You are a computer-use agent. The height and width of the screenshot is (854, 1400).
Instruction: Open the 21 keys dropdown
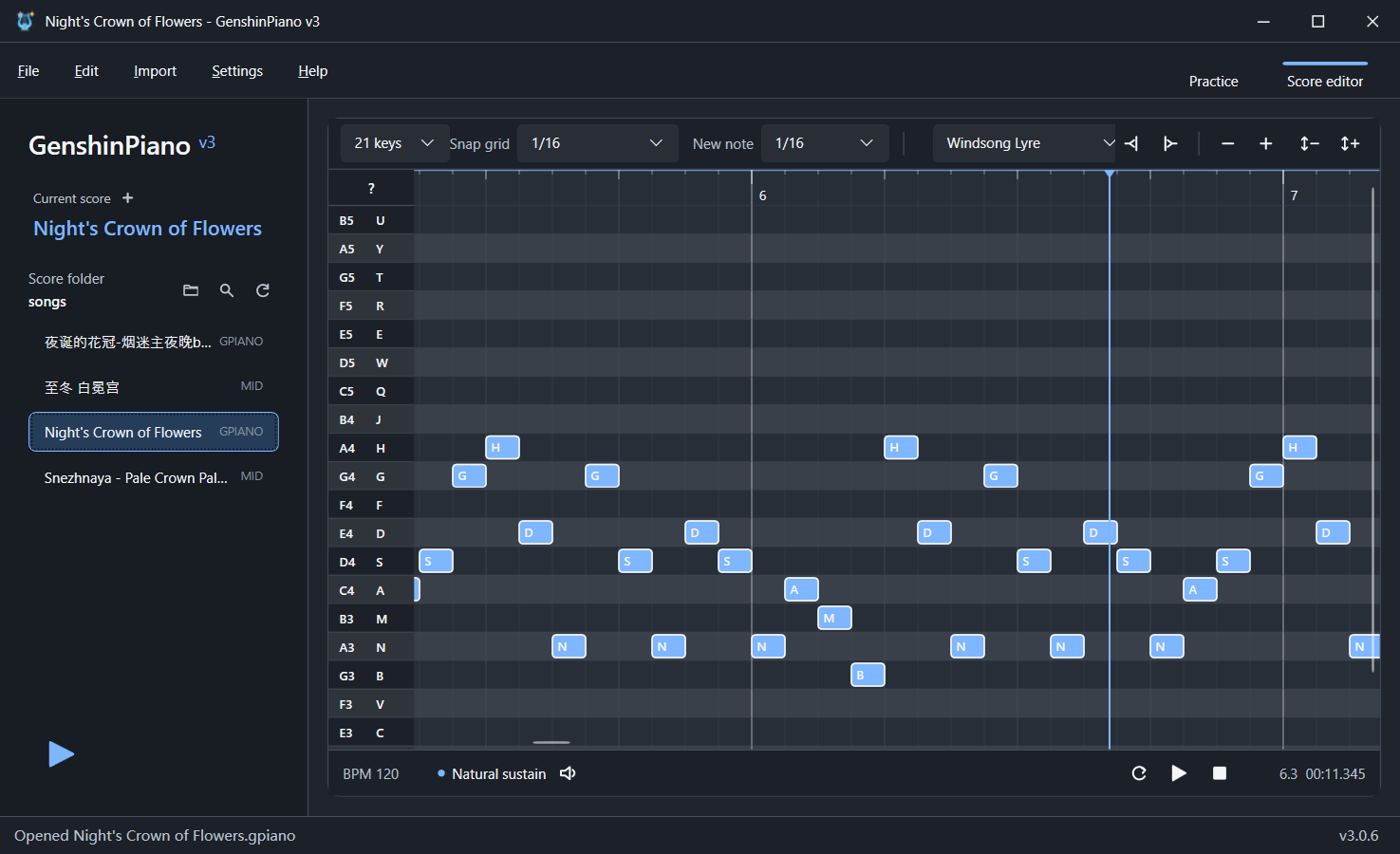pos(394,143)
